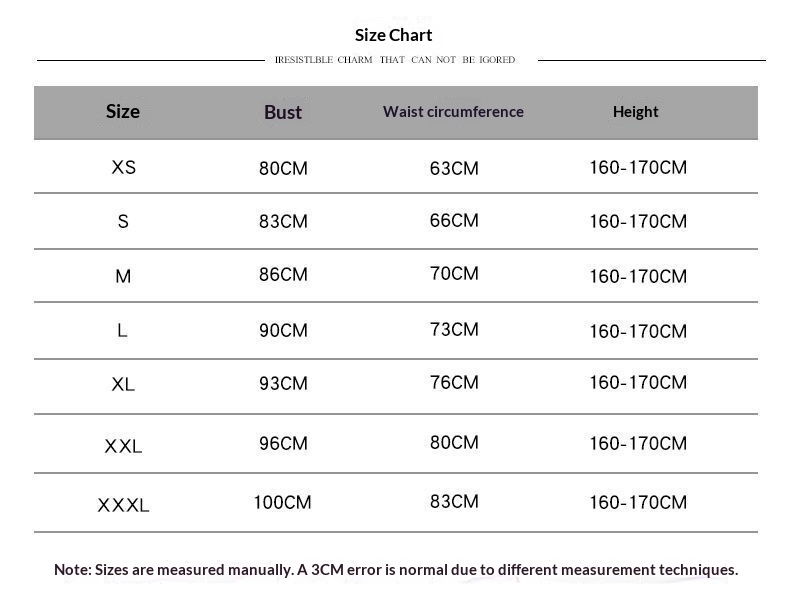Click the 63CM waist value
Viewport: 790px width, 610px height.
(x=454, y=168)
